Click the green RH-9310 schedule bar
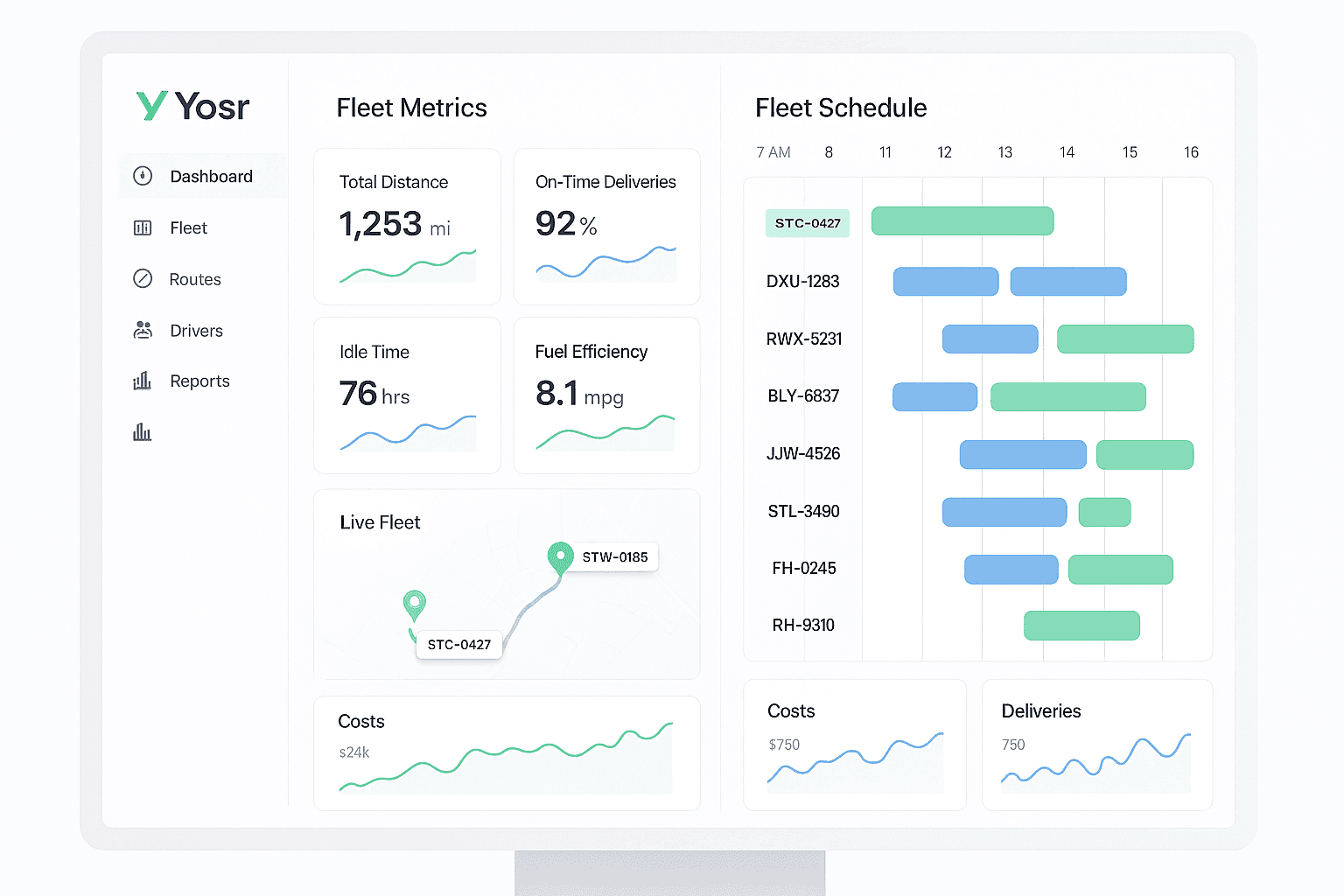This screenshot has height=896, width=1344. [1081, 626]
